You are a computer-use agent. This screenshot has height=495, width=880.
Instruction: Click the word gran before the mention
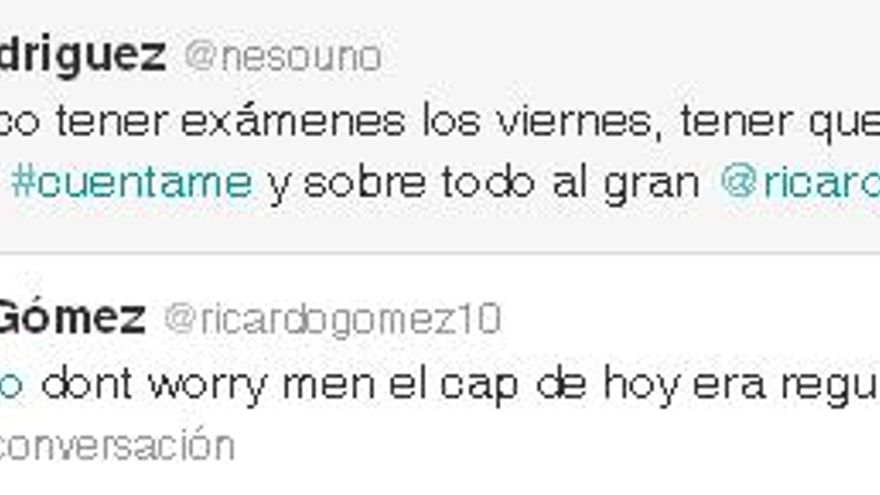tap(652, 185)
